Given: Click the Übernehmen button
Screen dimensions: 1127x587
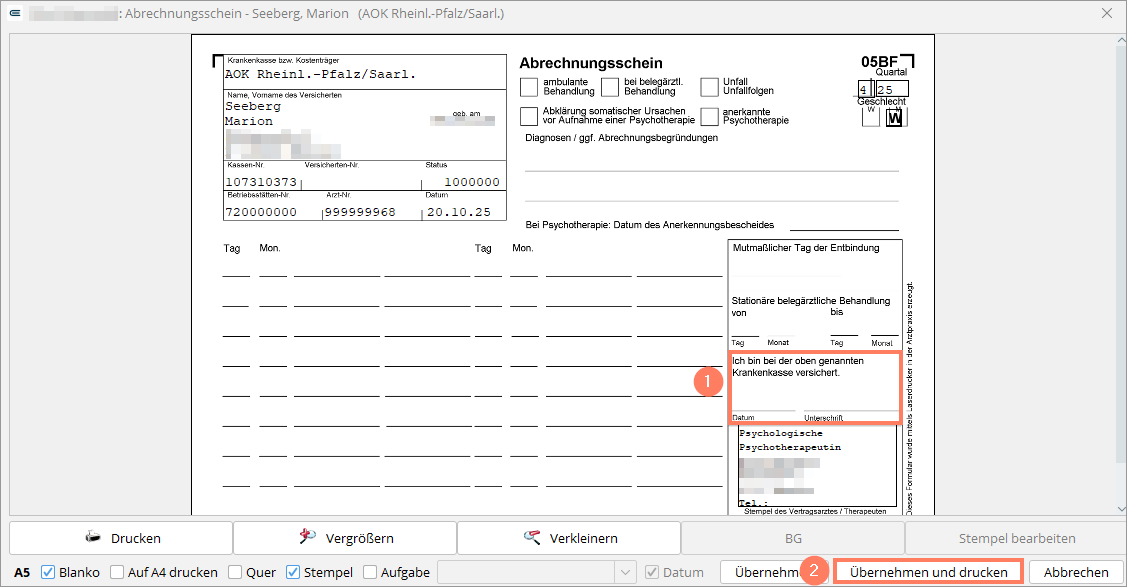Looking at the screenshot, I should (767, 572).
